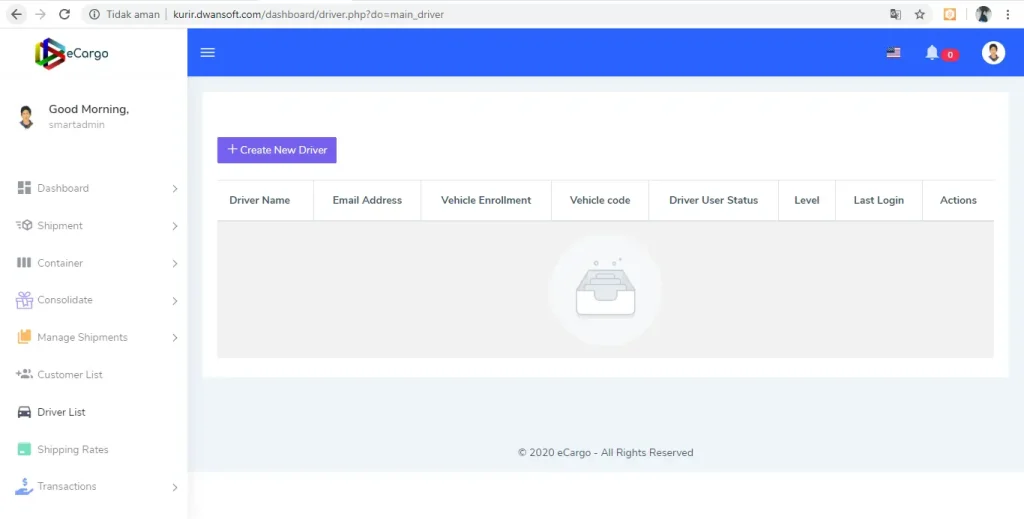Image resolution: width=1024 pixels, height=519 pixels.
Task: Expand the Shipment chevron
Action: 174,226
